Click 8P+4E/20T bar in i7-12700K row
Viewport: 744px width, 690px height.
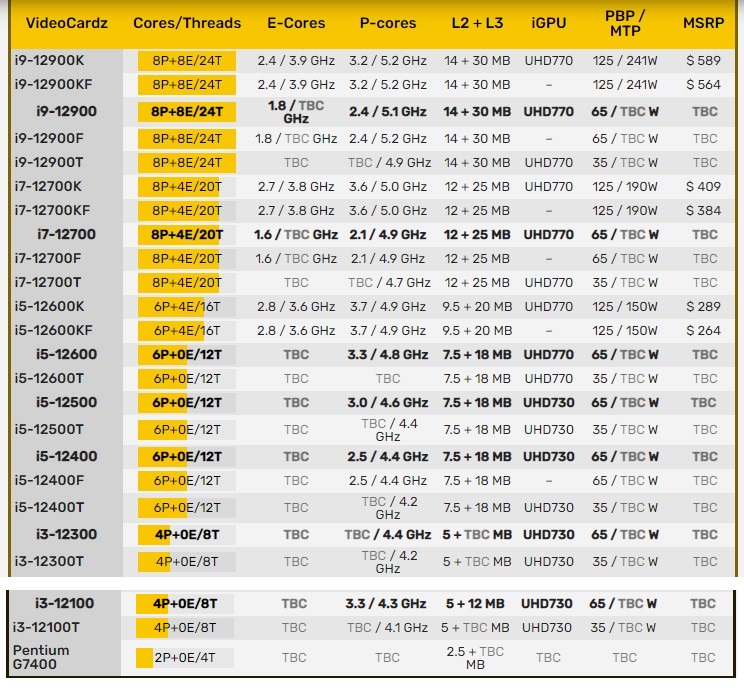tap(187, 186)
